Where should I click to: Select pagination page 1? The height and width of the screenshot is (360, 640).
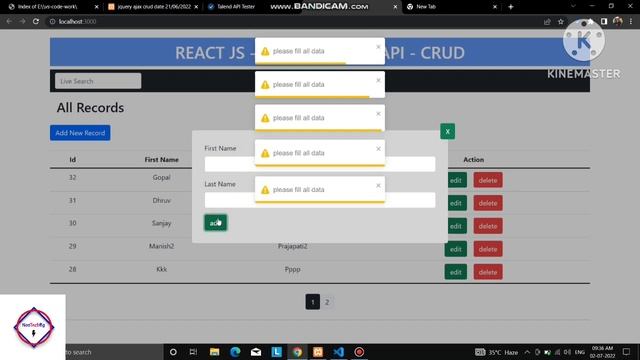click(x=313, y=302)
